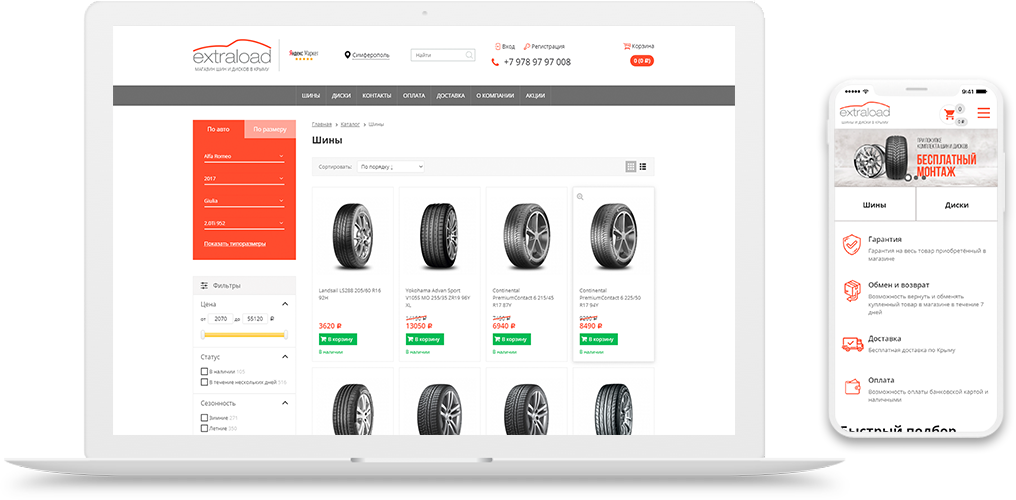This screenshot has width=1016, height=500.
Task: Click the phone number +7 978 97 97 008
Action: click(537, 62)
